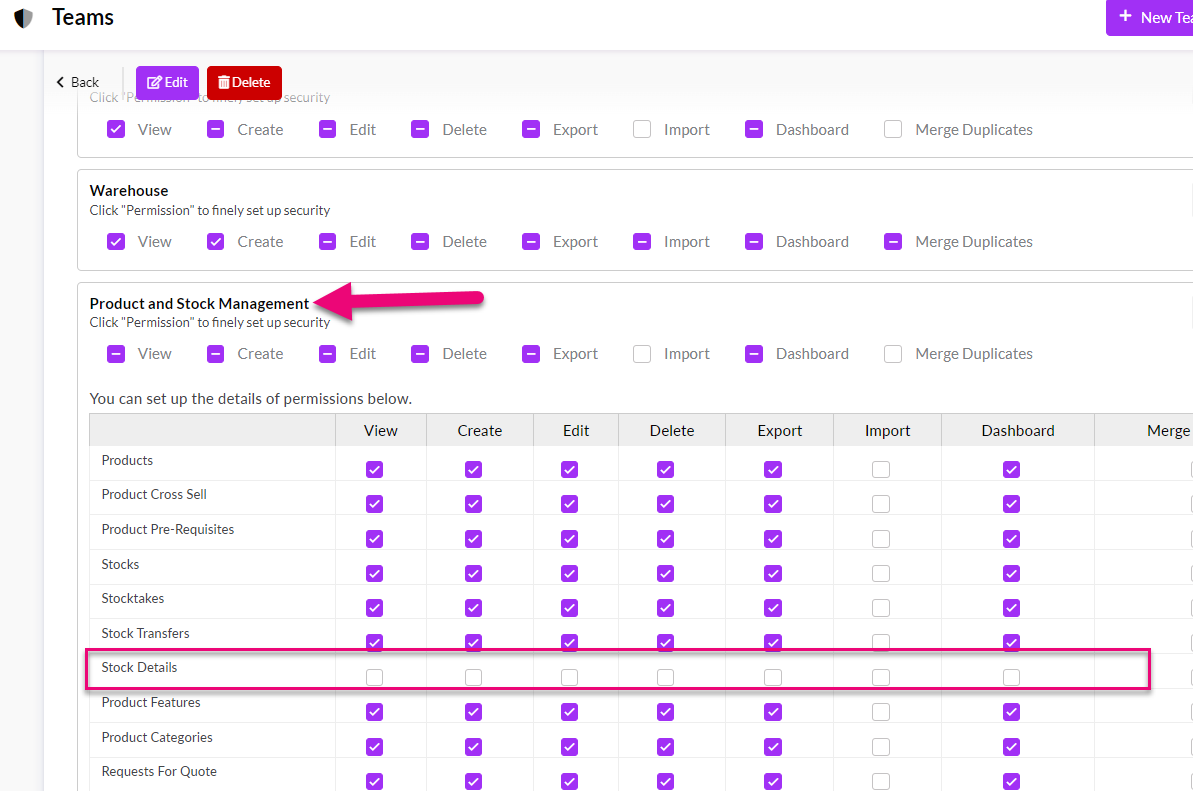The width and height of the screenshot is (1193, 791).
Task: Click the red Delete button
Action: (x=244, y=82)
